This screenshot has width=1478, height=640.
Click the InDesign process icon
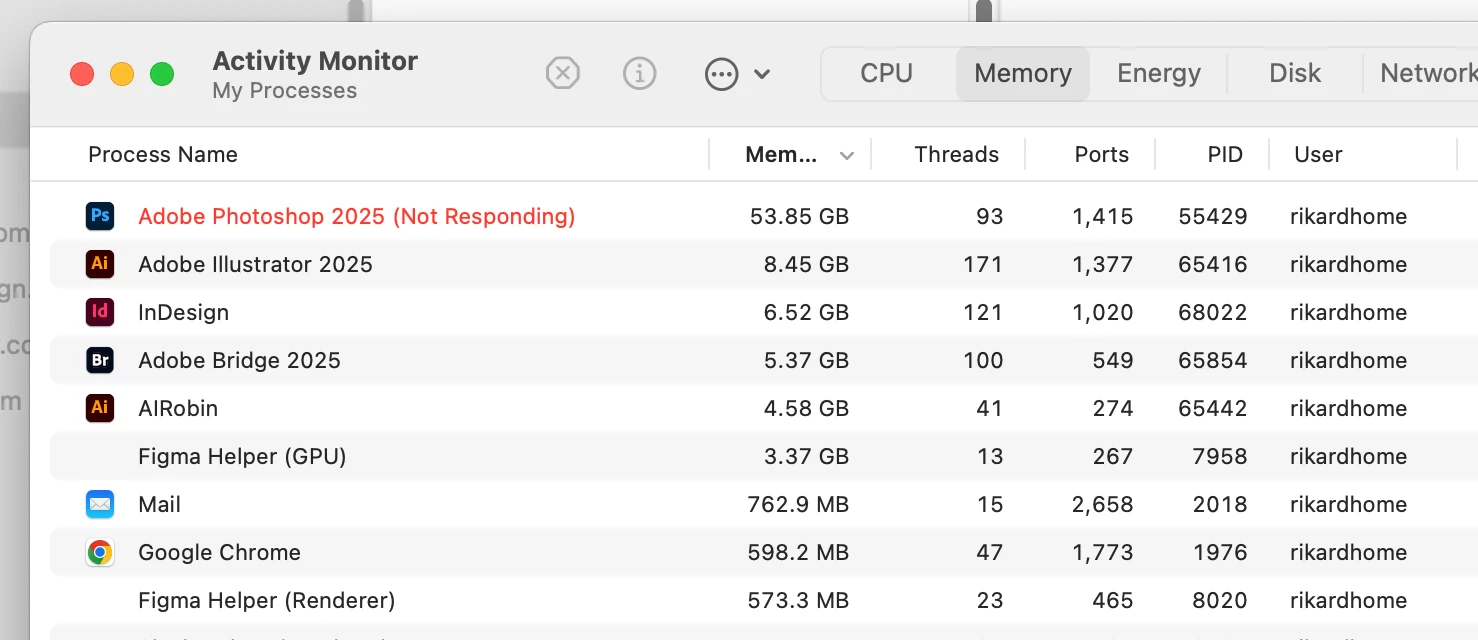(x=100, y=312)
